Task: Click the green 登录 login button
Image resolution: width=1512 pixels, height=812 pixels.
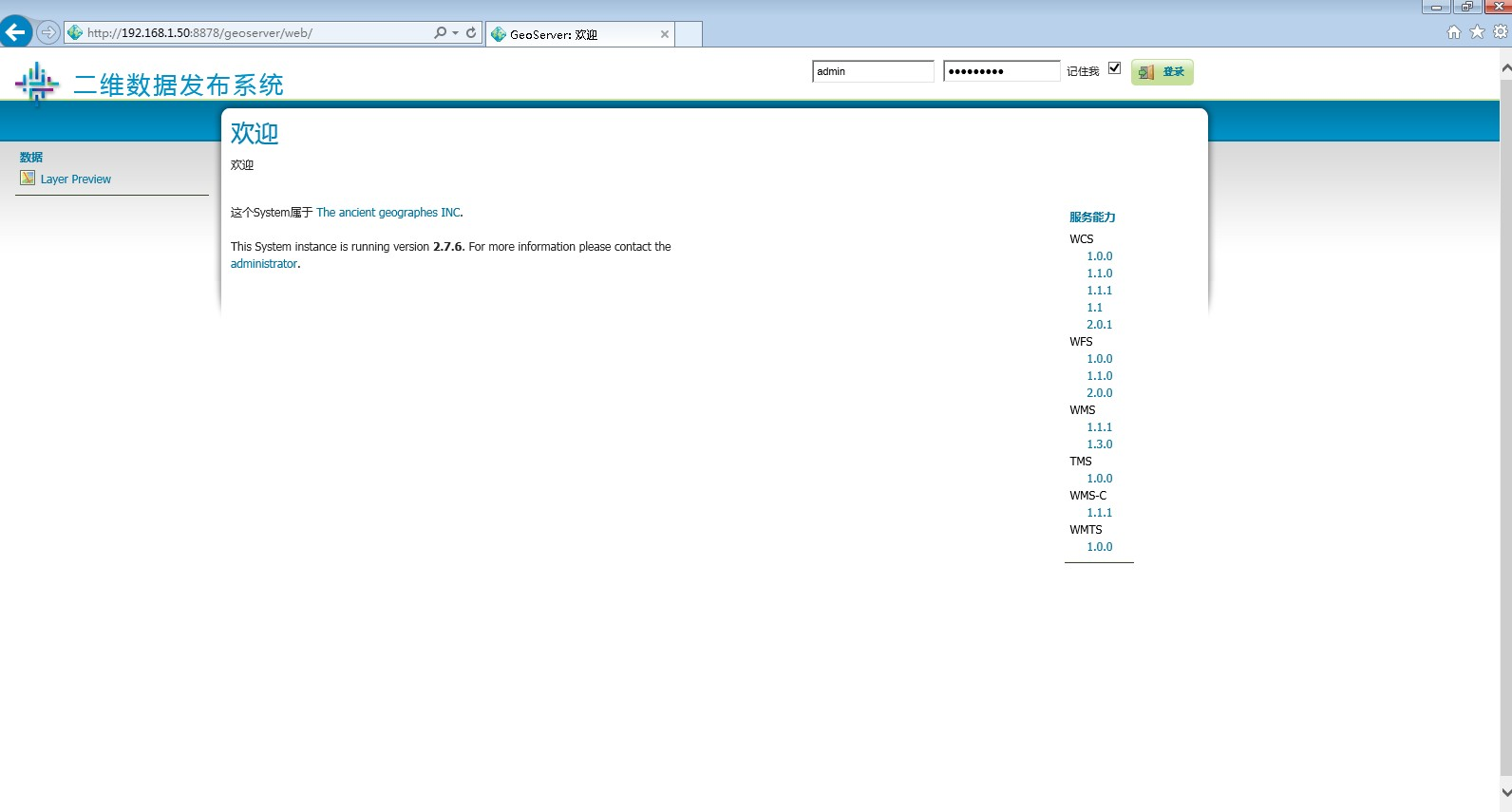Action: [x=1162, y=72]
